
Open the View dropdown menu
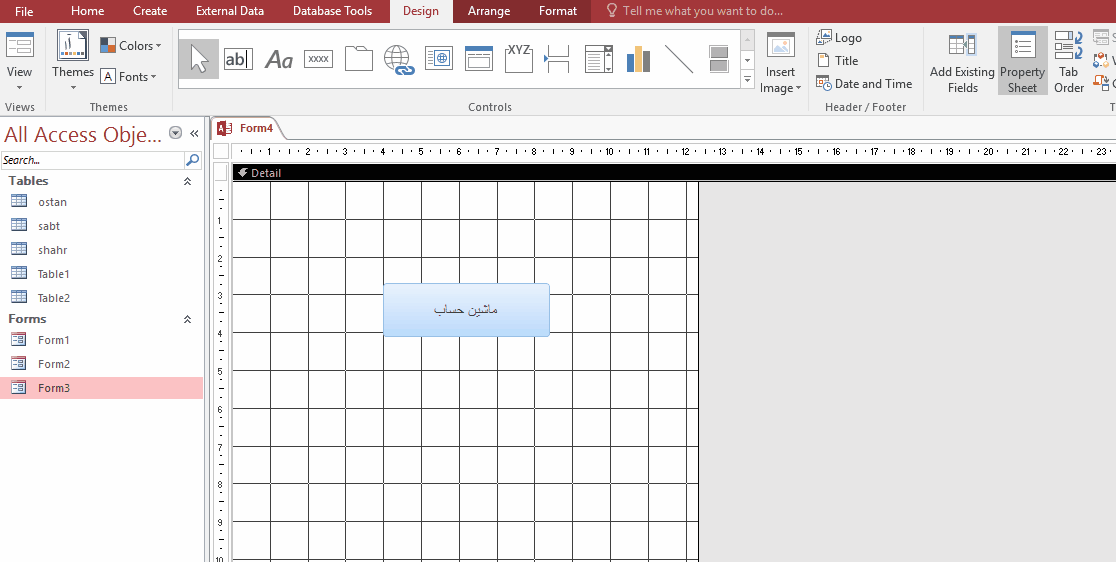click(x=19, y=80)
